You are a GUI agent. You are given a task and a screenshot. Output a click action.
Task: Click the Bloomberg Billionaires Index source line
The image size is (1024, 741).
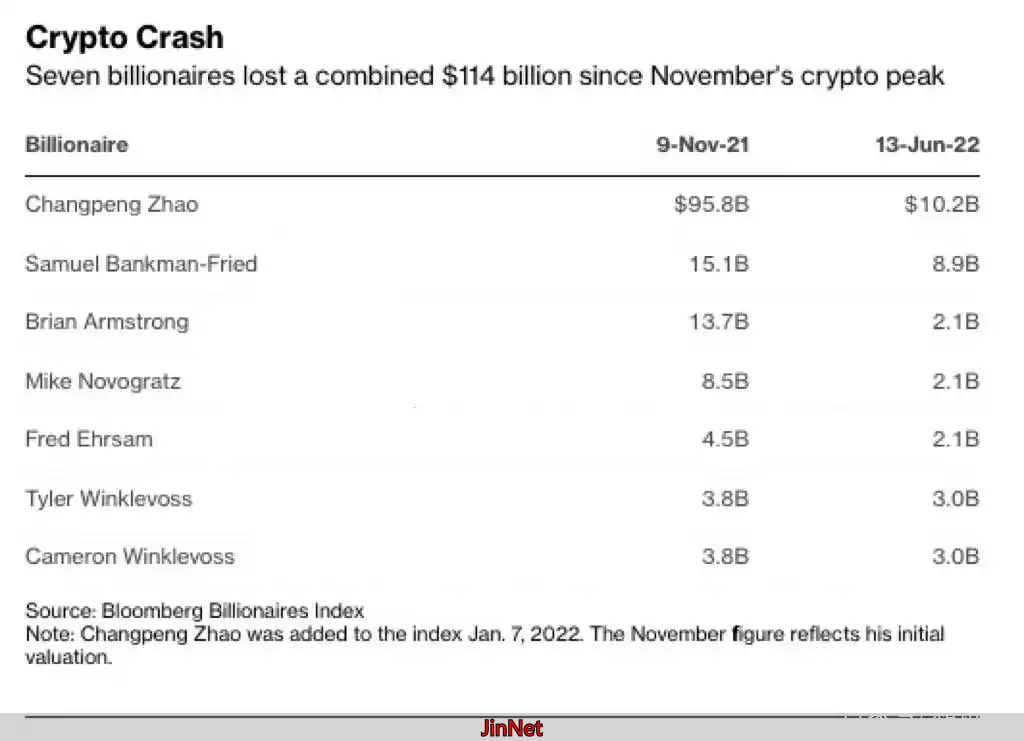195,610
